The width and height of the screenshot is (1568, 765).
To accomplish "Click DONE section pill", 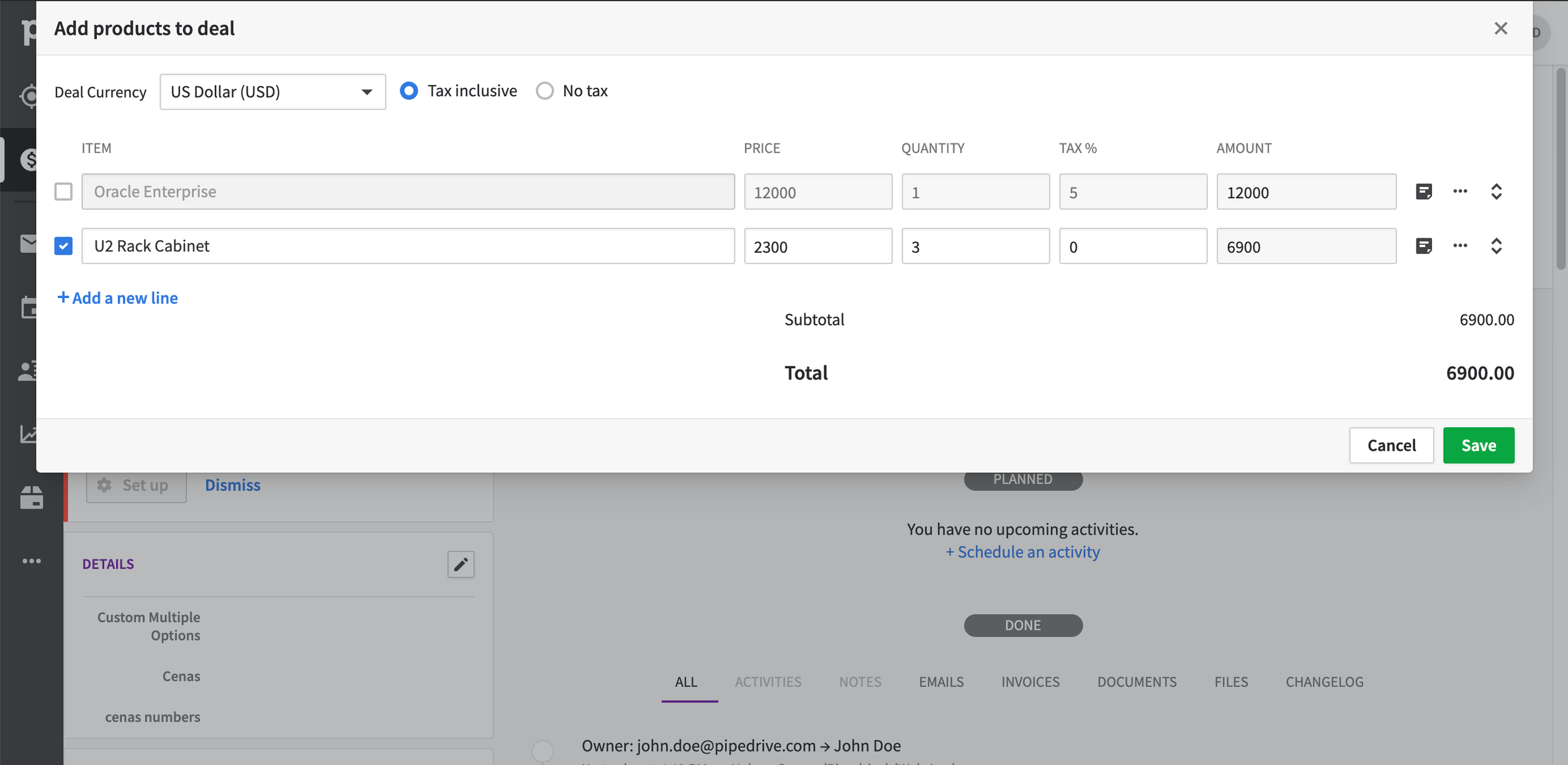I will tap(1023, 625).
